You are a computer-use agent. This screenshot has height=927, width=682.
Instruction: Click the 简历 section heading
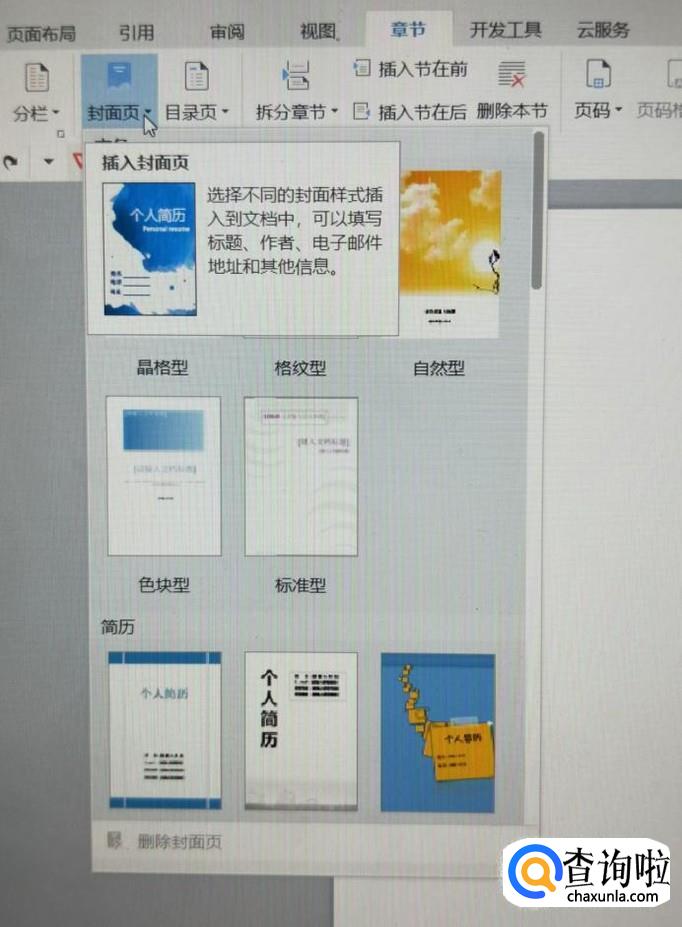118,627
